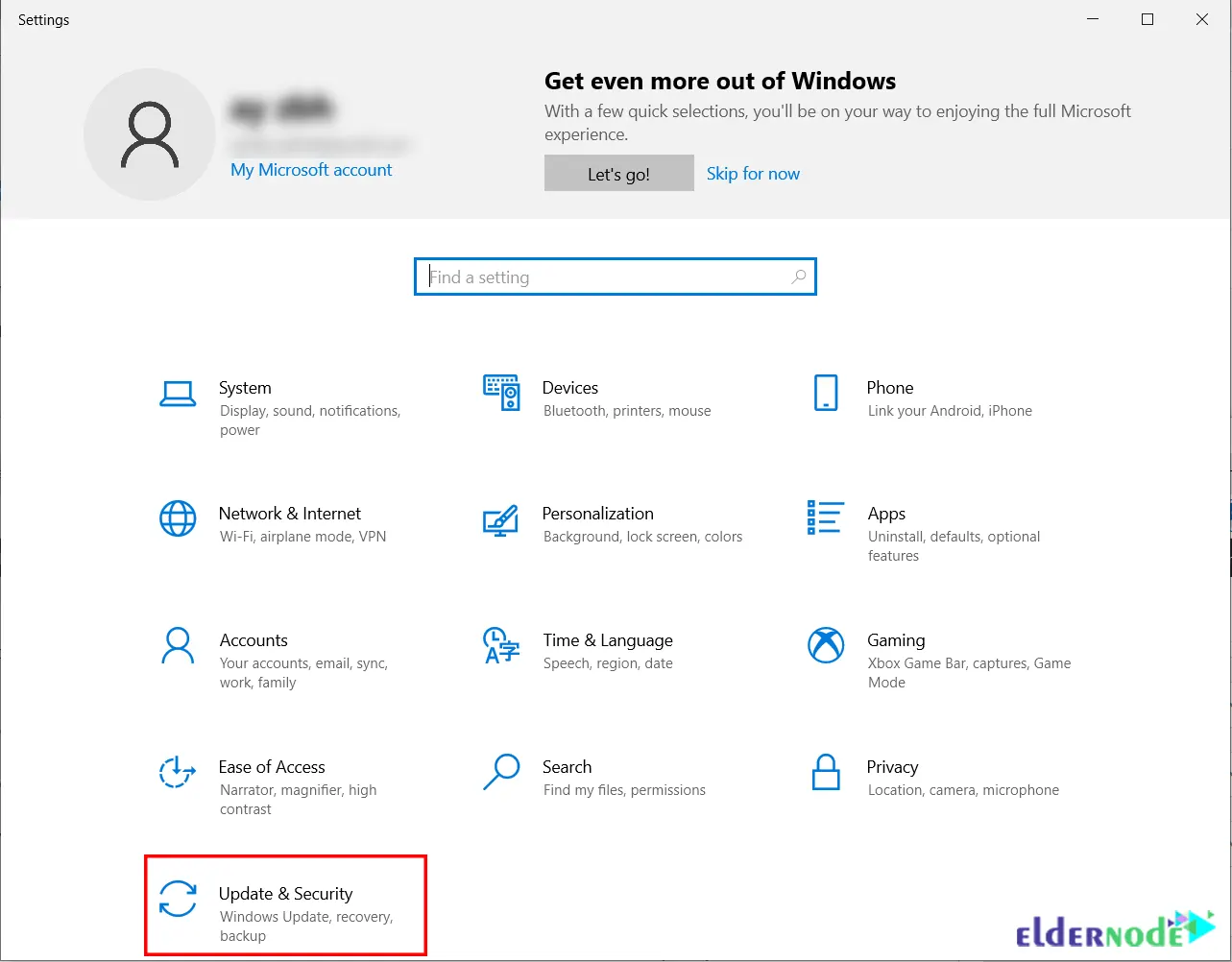Open the Accounts person icon
1232x962 pixels.
(x=178, y=645)
